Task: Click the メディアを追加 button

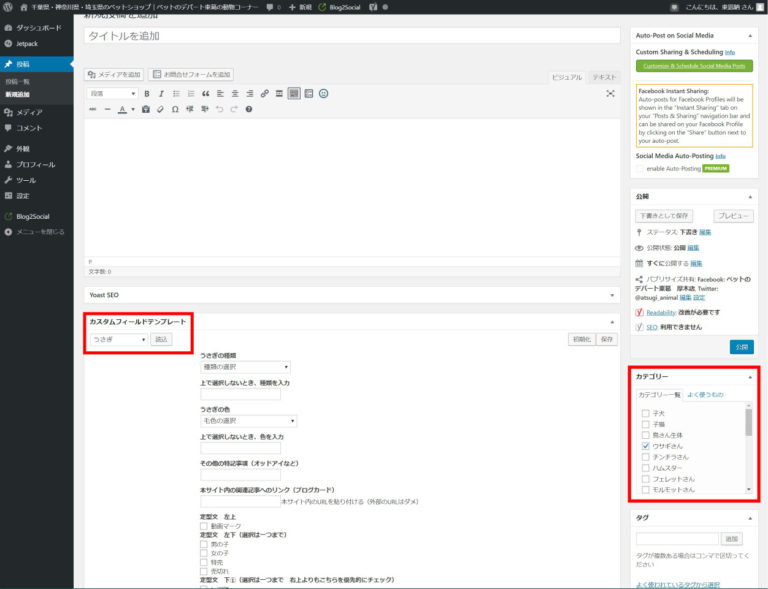Action: [x=115, y=74]
